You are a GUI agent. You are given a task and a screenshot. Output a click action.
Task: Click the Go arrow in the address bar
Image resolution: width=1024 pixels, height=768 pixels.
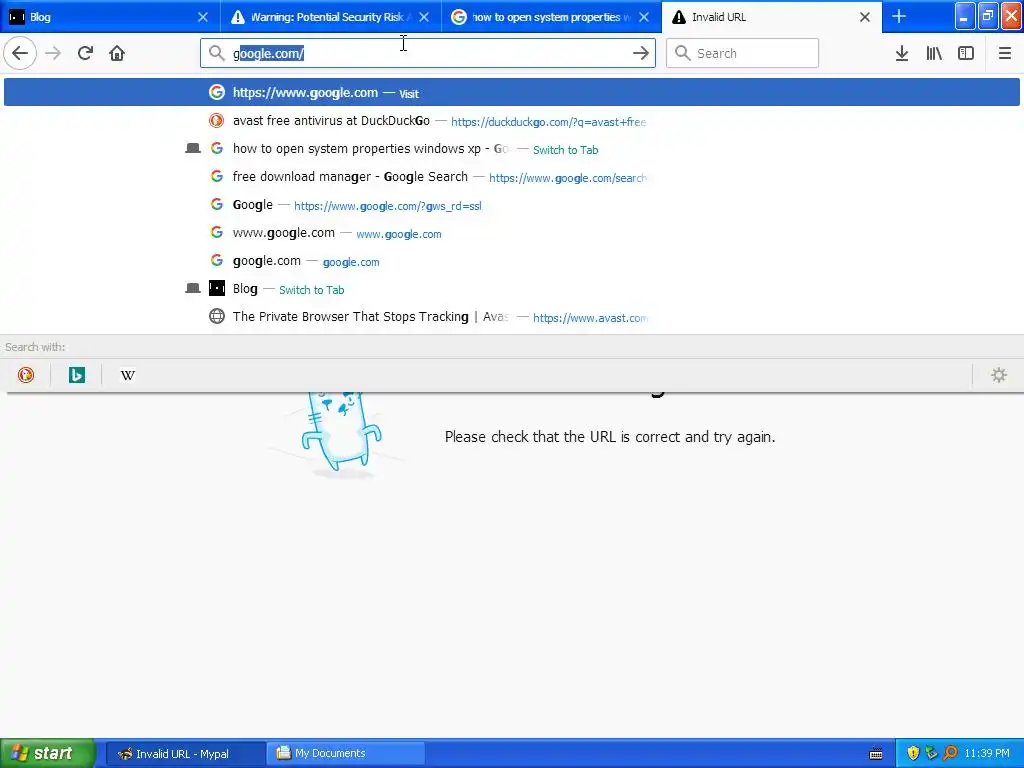(641, 53)
